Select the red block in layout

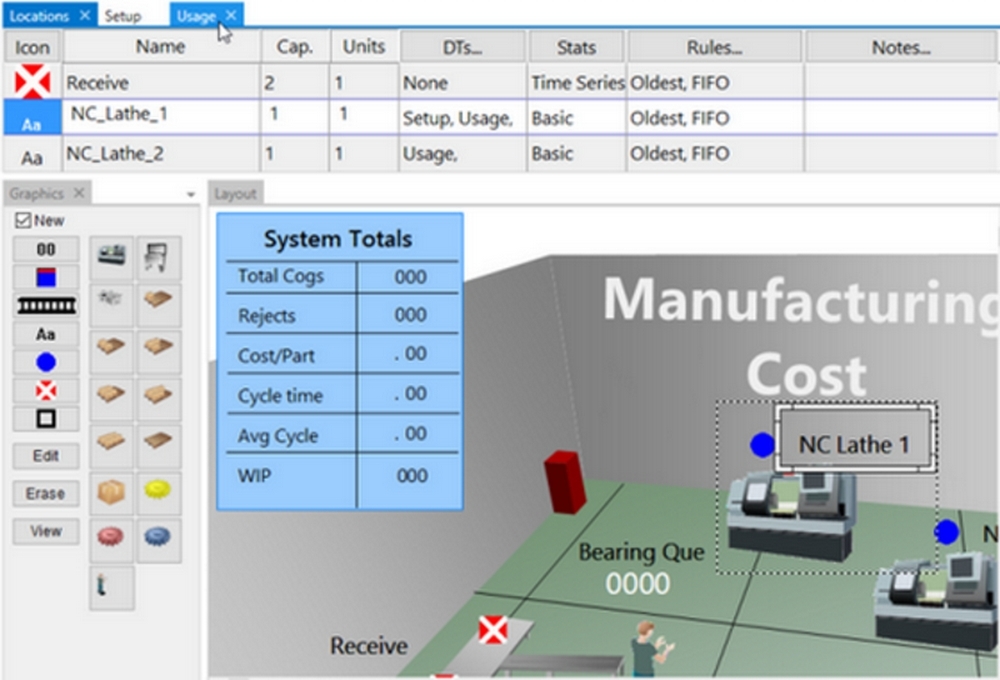[564, 482]
